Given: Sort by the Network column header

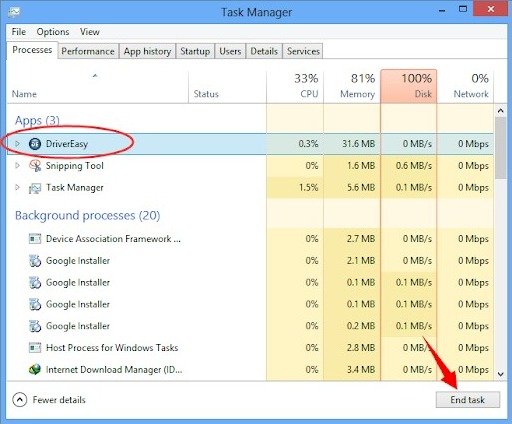Looking at the screenshot, I should click(x=465, y=86).
